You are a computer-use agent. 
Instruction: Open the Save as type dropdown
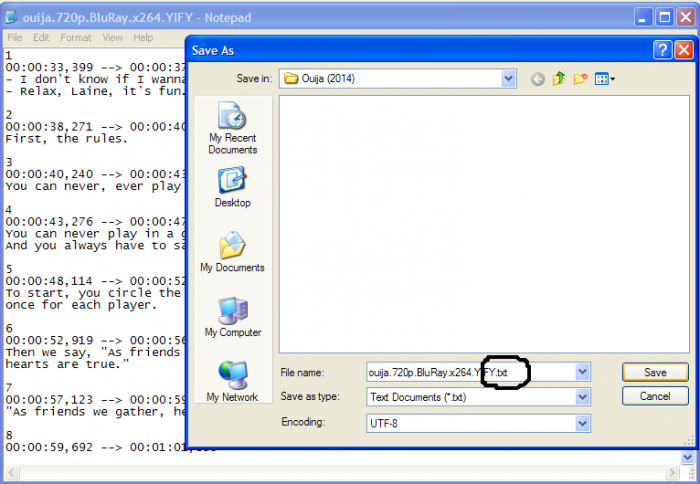582,397
